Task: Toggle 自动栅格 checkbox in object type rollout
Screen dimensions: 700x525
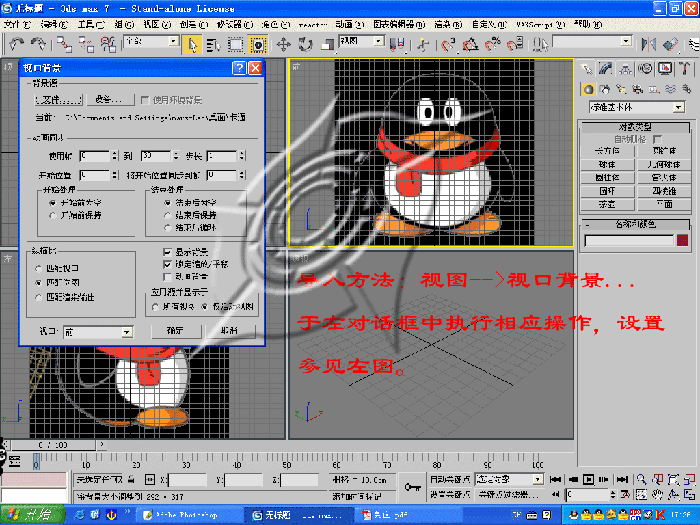Action: [x=657, y=139]
